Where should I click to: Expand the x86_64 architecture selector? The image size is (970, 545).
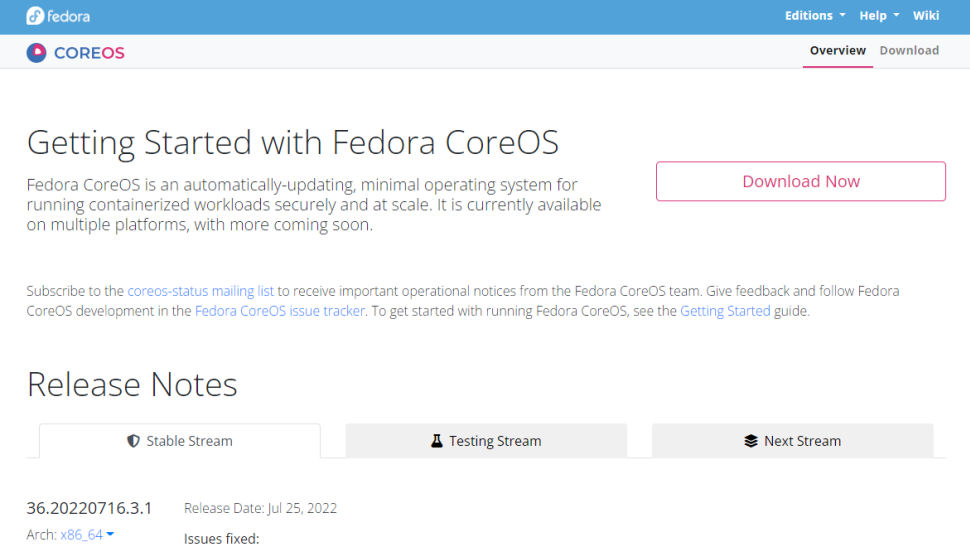click(87, 535)
